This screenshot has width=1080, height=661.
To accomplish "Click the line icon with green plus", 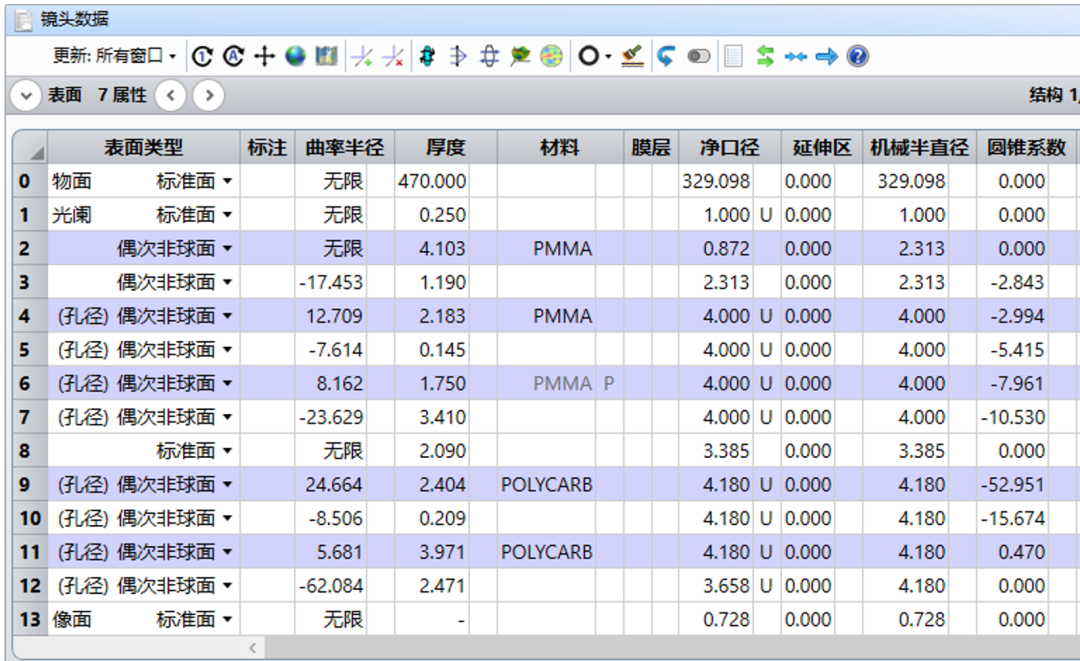I will click(x=362, y=56).
